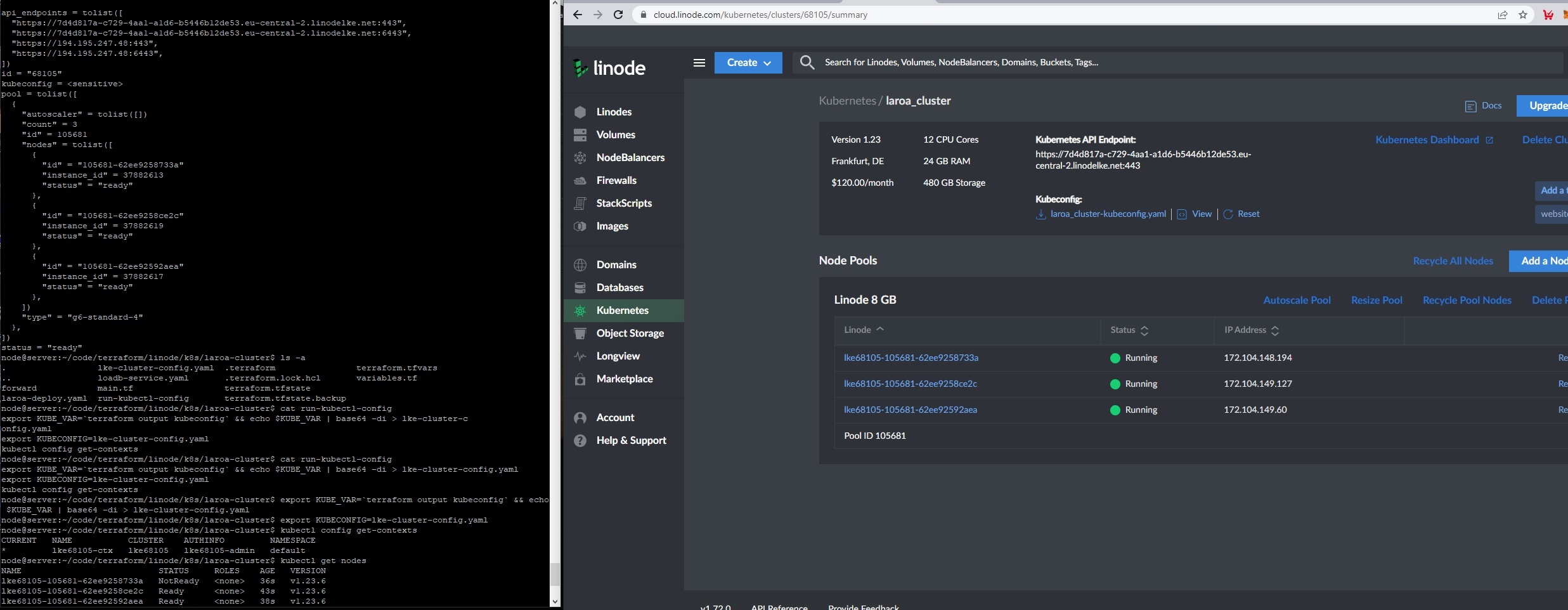This screenshot has width=1568, height=610.
Task: Click the terminal scrollbar thumb
Action: click(x=555, y=574)
